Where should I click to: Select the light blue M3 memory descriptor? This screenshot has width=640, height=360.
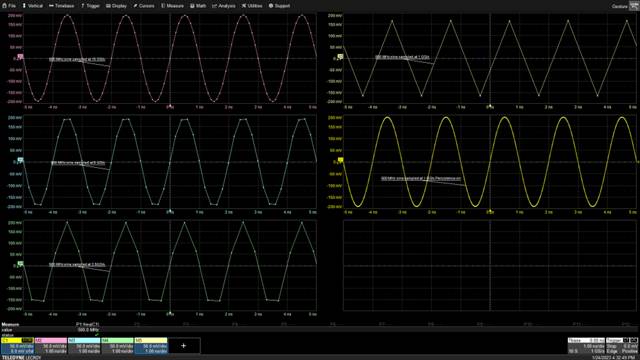tap(84, 346)
